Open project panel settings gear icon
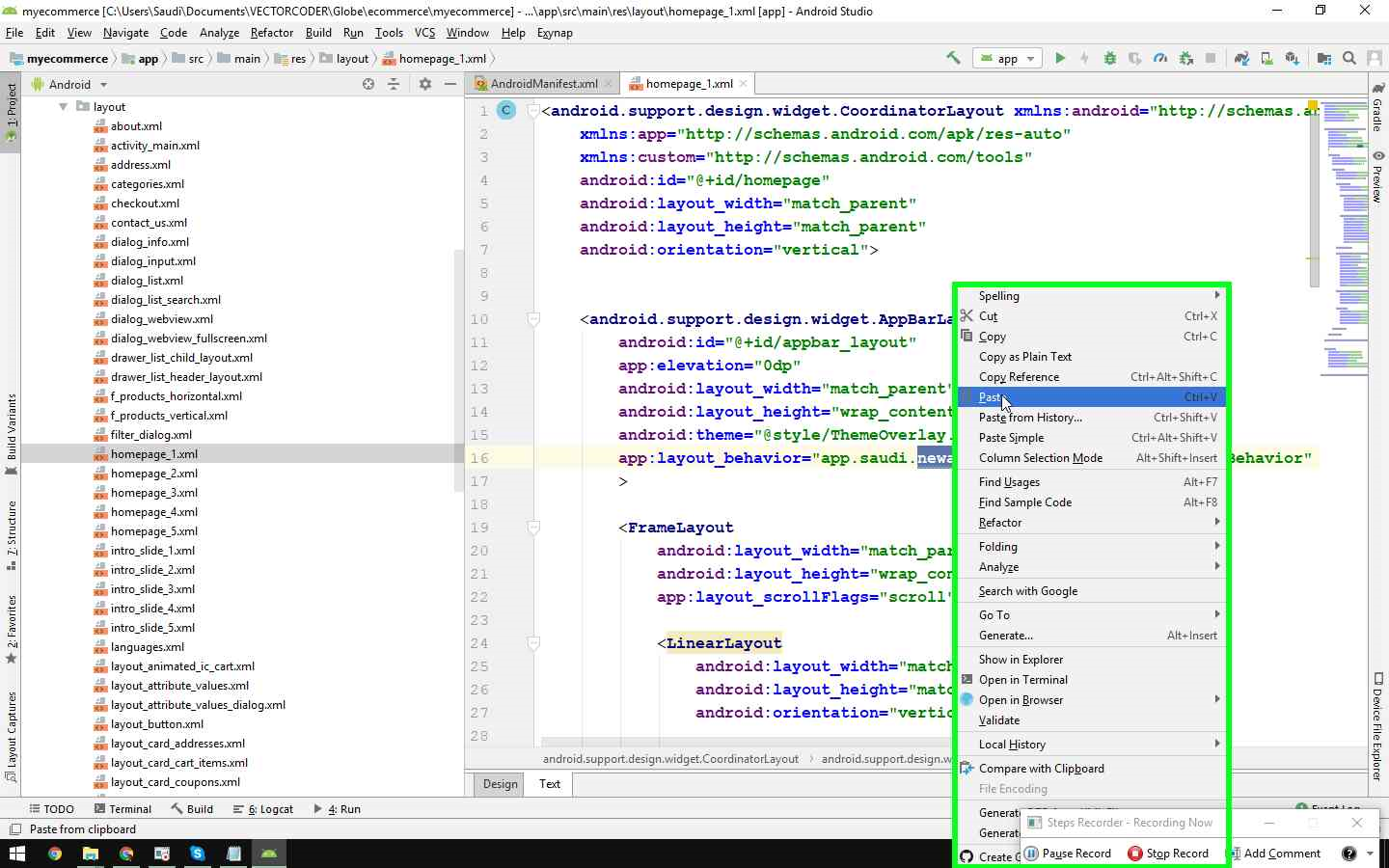Screen dimensions: 1389x868 click(425, 84)
